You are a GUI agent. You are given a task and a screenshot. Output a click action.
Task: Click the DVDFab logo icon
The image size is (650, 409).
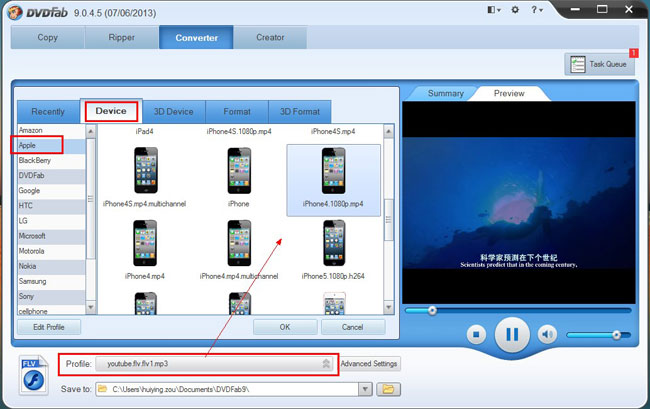click(x=15, y=12)
